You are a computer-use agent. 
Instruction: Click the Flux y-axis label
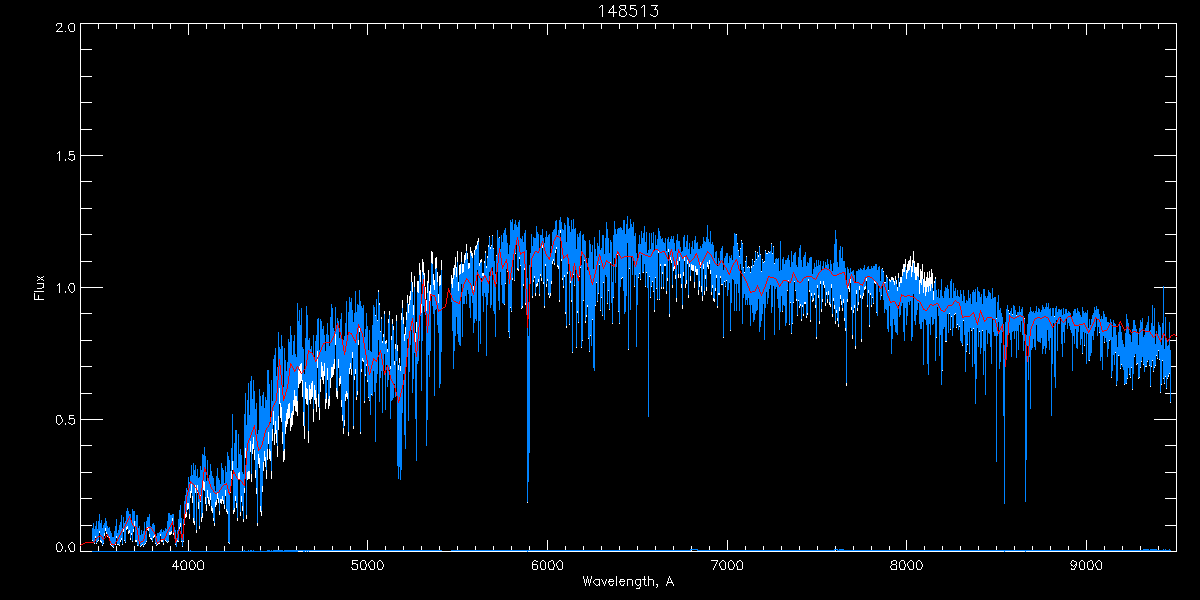pyautogui.click(x=39, y=287)
